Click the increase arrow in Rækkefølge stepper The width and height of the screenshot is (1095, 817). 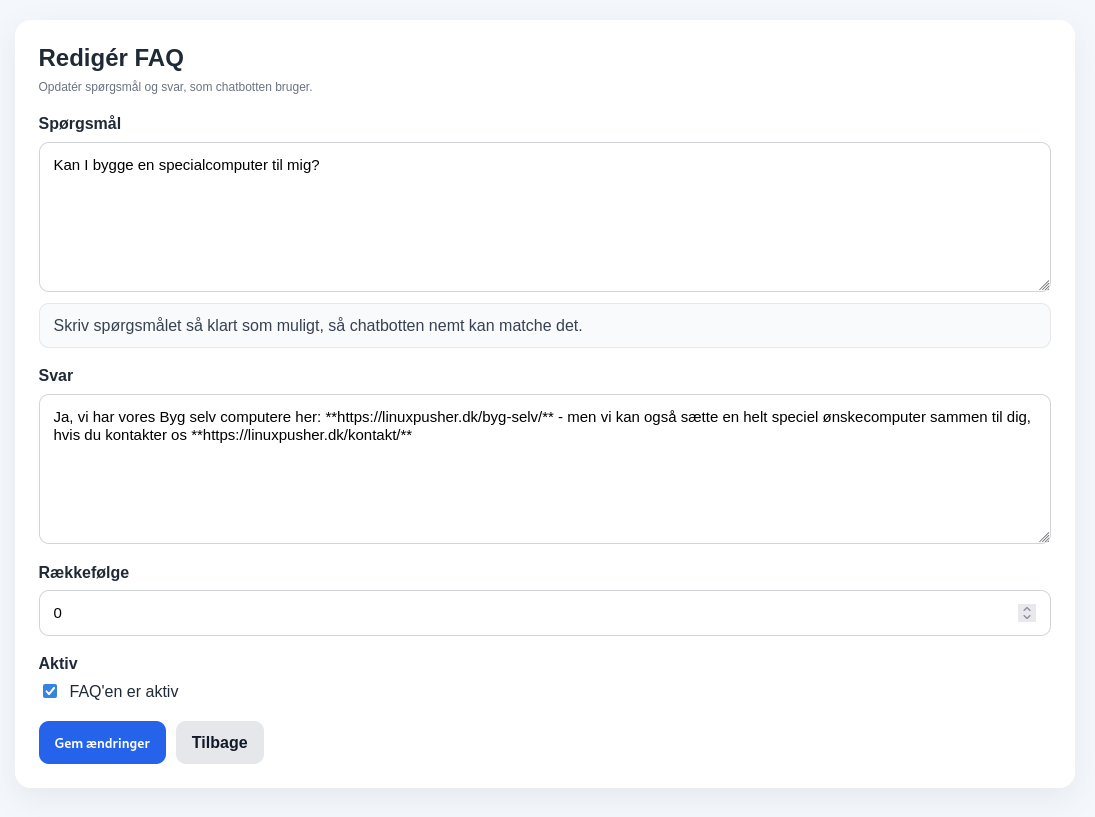tap(1026, 608)
